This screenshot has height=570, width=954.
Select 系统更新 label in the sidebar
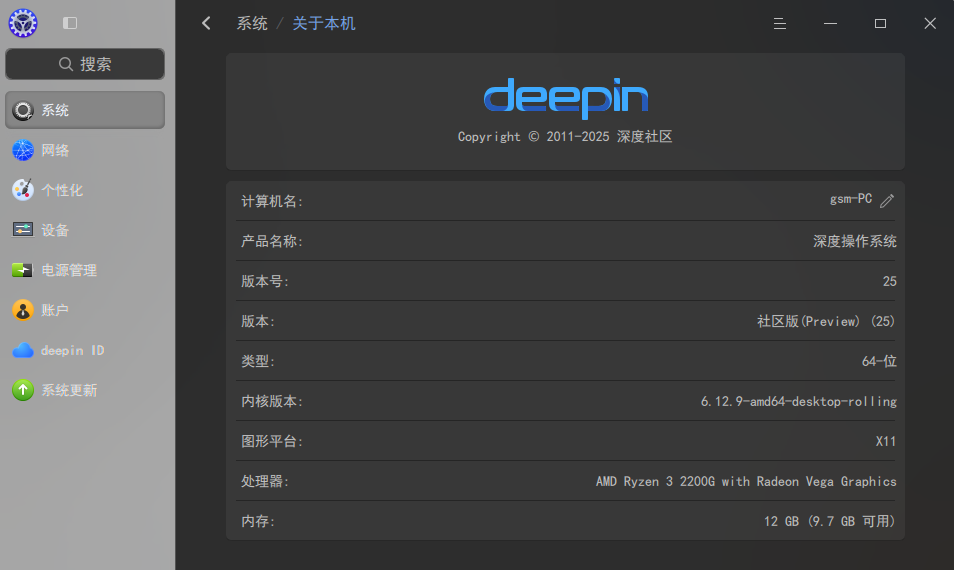coord(69,390)
